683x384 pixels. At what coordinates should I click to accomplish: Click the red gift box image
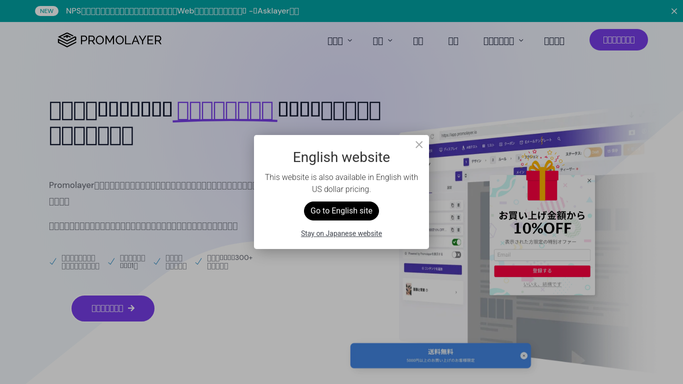[x=542, y=181]
